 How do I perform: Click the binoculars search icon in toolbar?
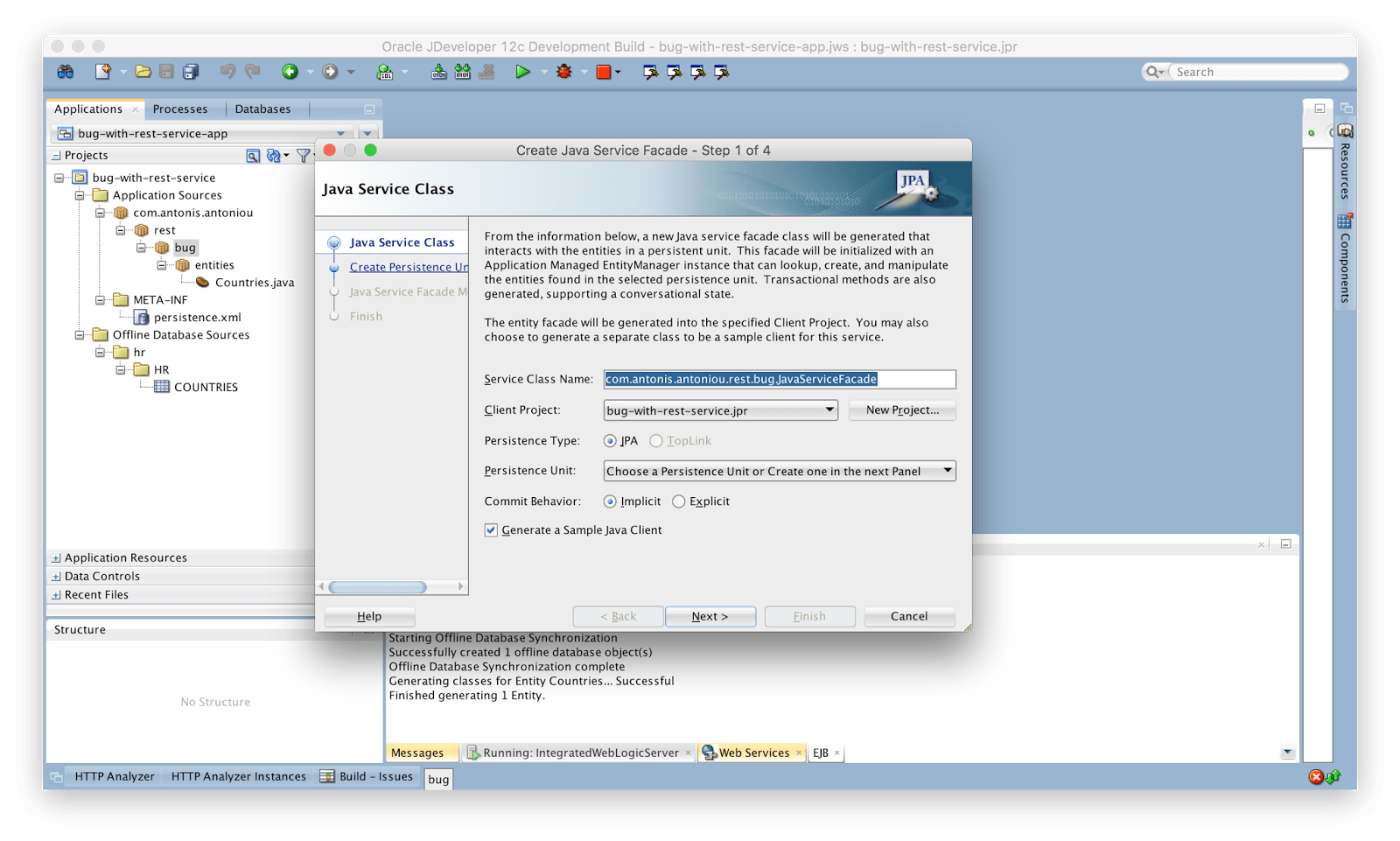[66, 72]
